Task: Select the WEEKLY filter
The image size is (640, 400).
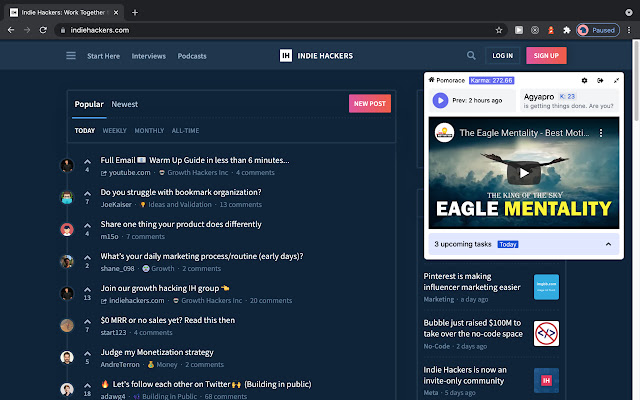Action: click(x=114, y=131)
